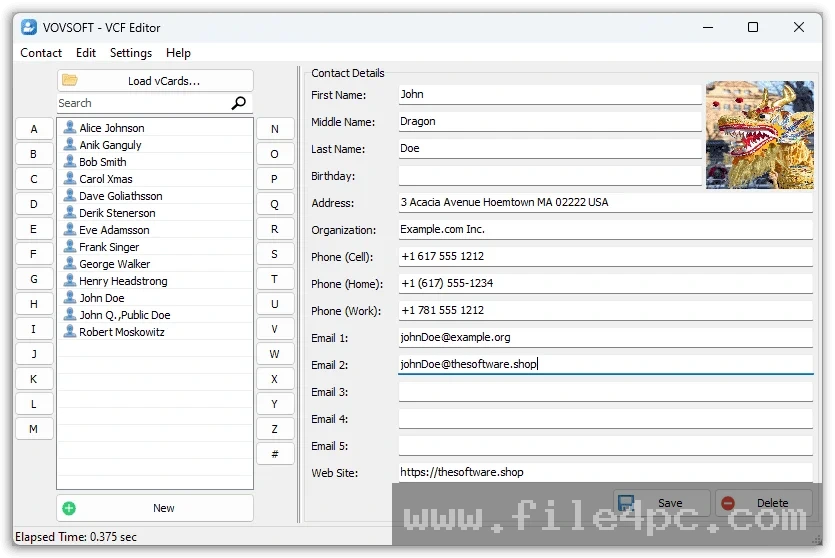Click the New contact button

click(x=155, y=508)
